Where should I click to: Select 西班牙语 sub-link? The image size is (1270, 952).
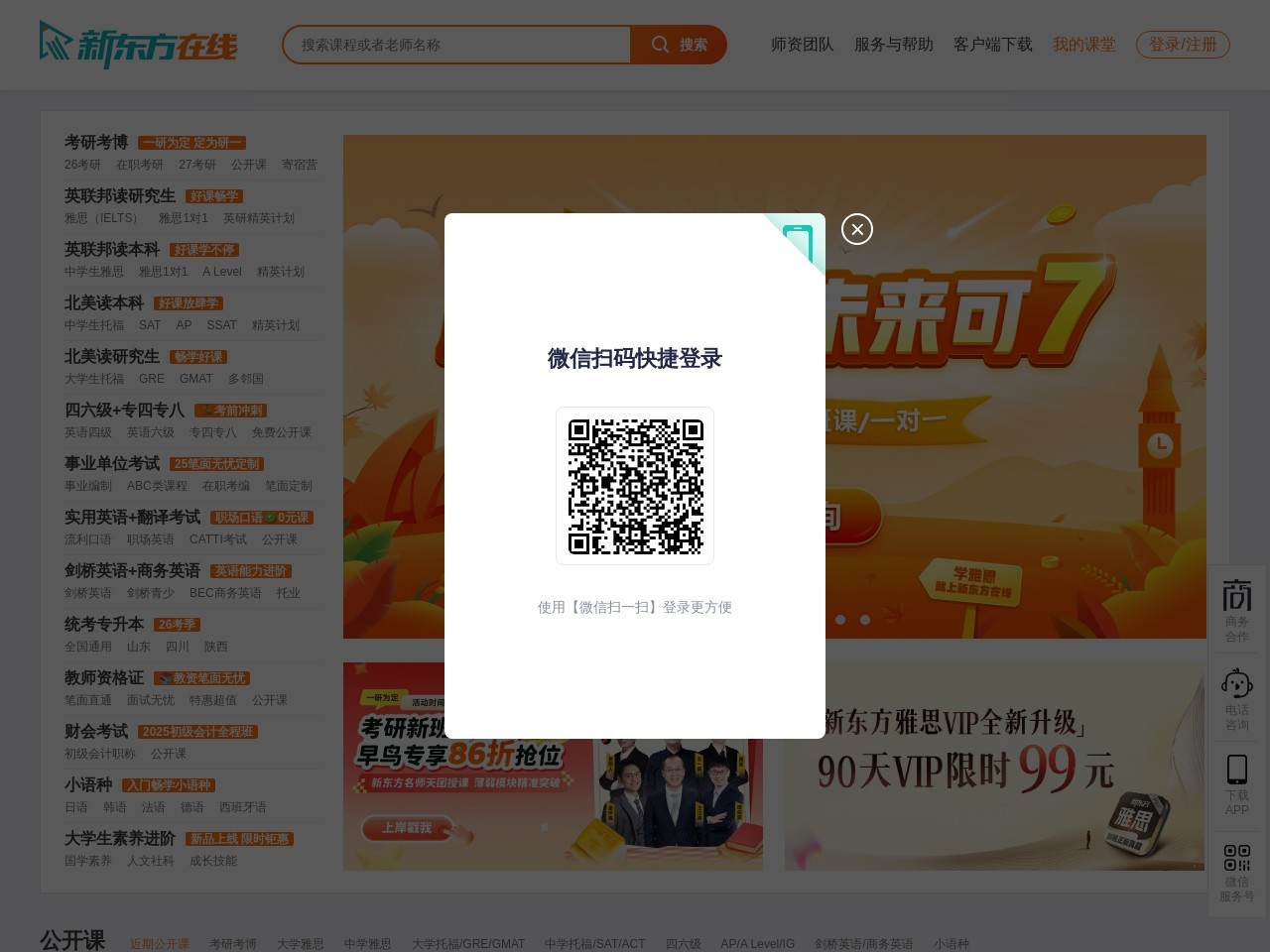(243, 807)
